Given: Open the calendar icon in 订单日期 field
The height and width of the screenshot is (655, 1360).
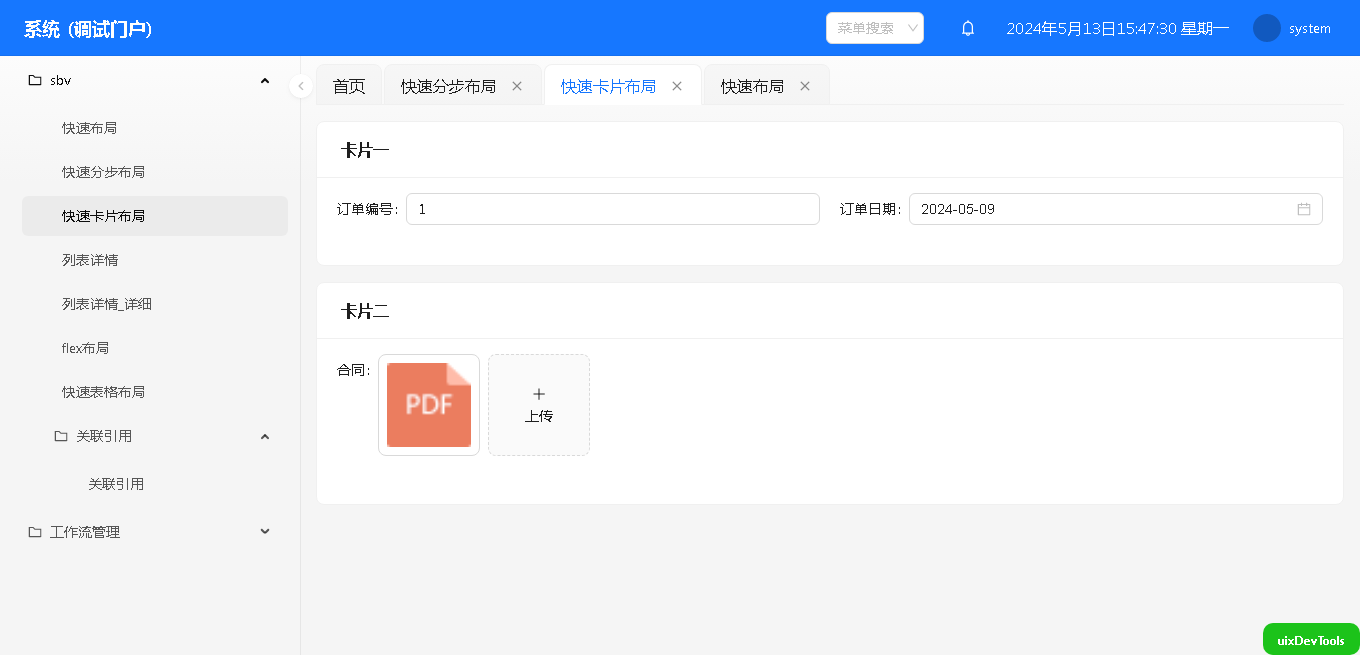Looking at the screenshot, I should [x=1303, y=209].
